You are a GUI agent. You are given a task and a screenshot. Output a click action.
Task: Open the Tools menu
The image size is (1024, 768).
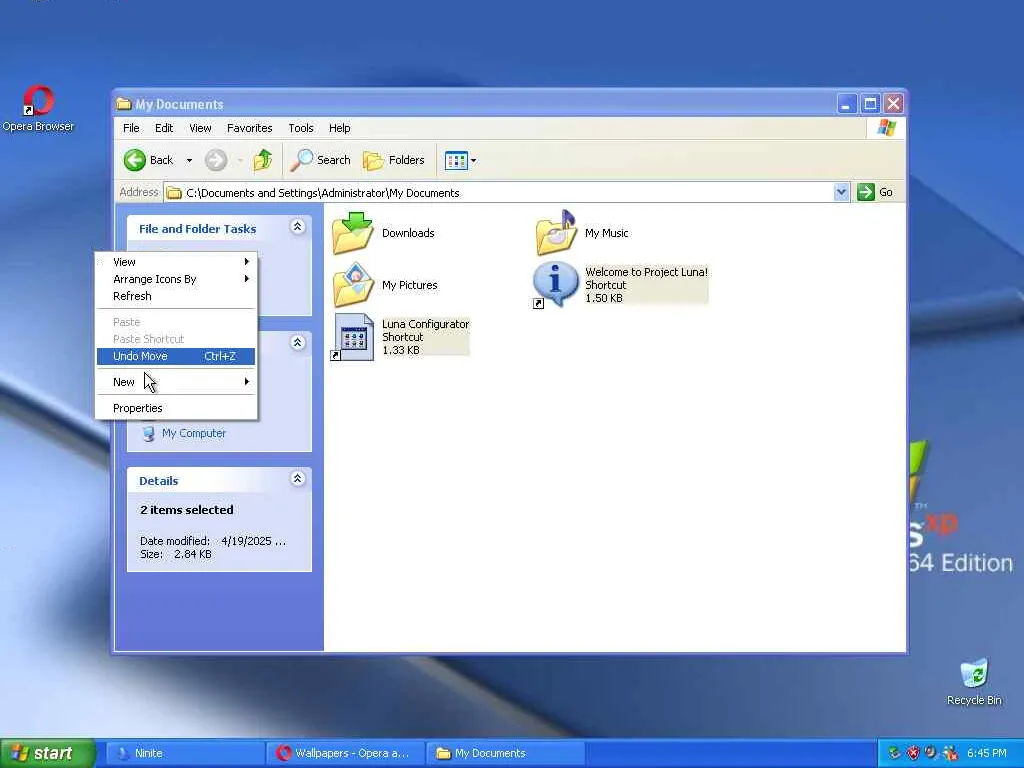point(301,128)
